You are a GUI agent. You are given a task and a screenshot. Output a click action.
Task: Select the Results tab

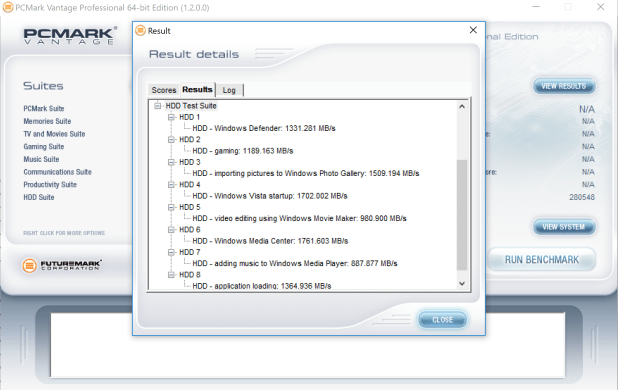point(197,89)
